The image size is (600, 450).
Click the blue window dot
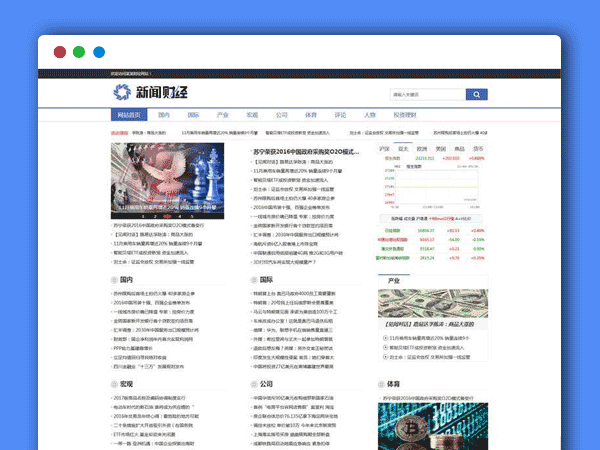[x=99, y=52]
